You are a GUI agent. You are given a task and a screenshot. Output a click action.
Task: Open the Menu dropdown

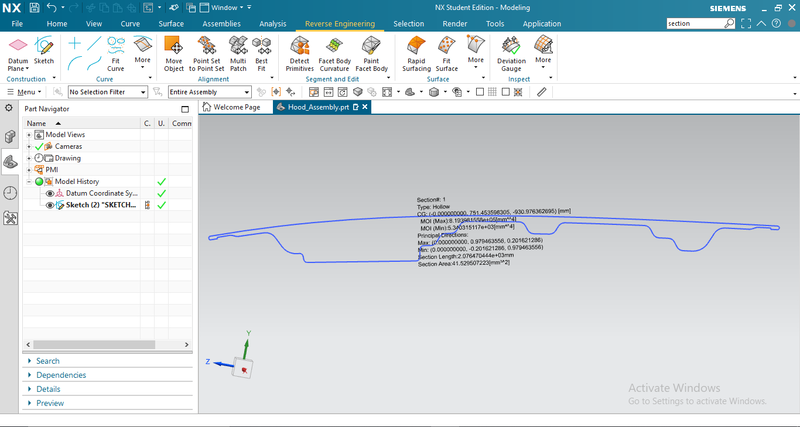(x=24, y=92)
